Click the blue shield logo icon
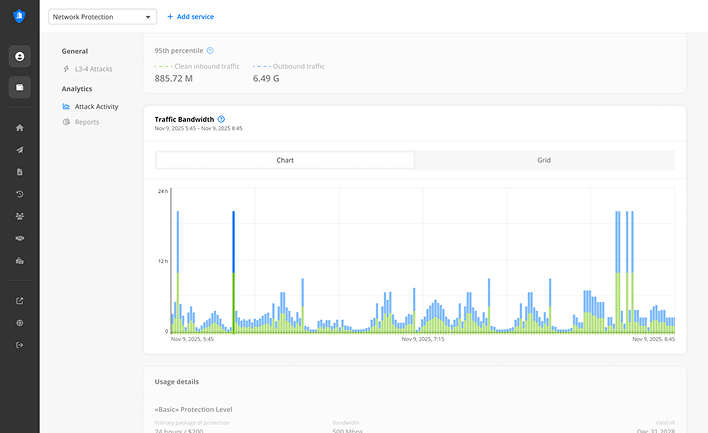The image size is (708, 433). click(x=19, y=16)
